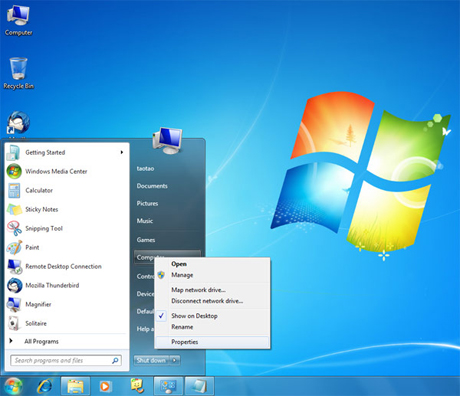Viewport: 460px width, 396px height.
Task: Expand the Getting Started submenu arrow
Action: (x=122, y=152)
